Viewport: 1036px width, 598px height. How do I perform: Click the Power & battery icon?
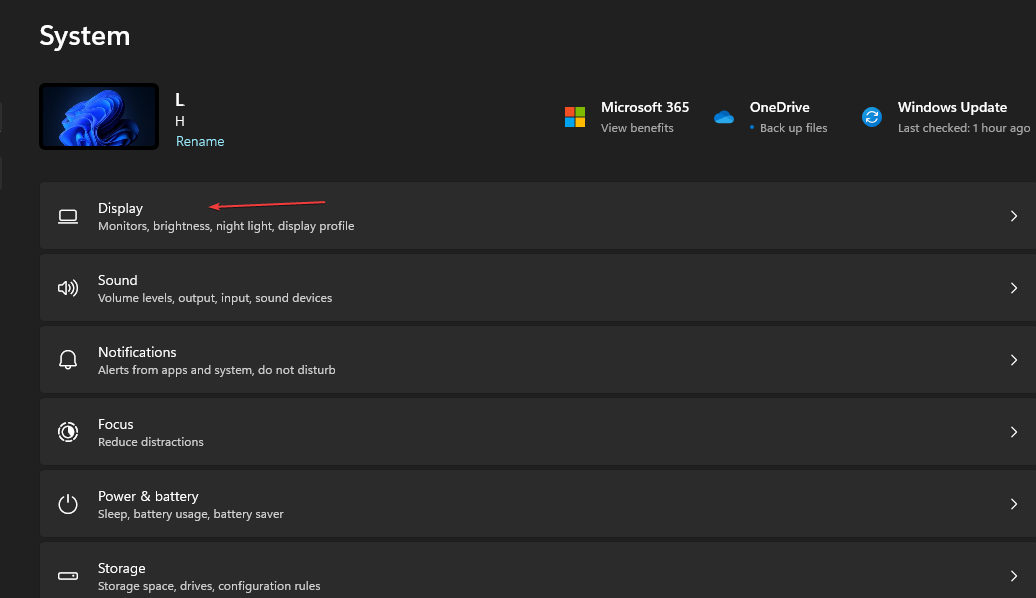[x=68, y=504]
